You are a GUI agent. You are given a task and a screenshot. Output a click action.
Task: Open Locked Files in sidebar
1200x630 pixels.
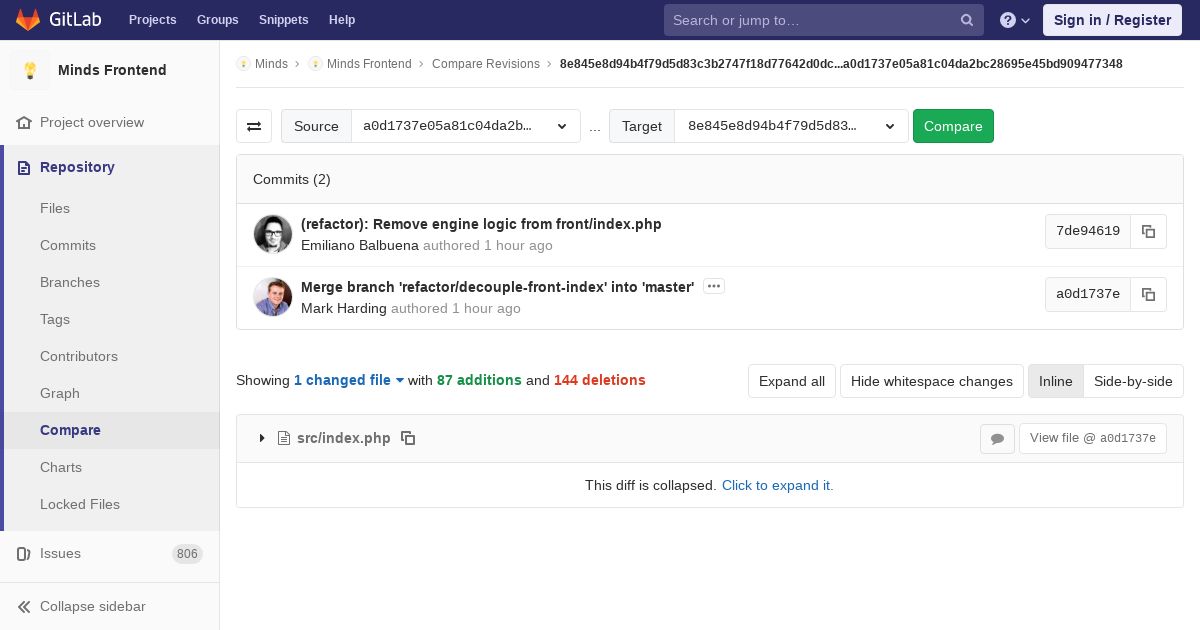coord(80,504)
